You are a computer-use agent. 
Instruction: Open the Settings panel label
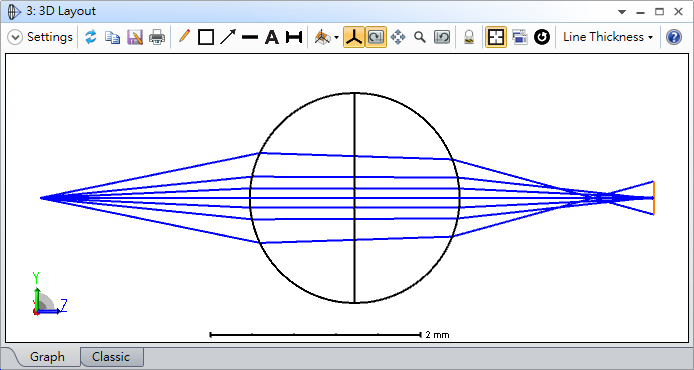click(50, 37)
